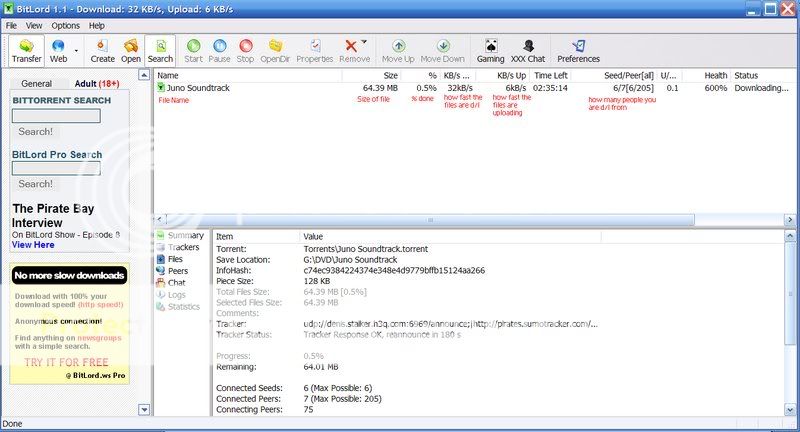
Task: Click the 02:35:14 time left cell
Action: pyautogui.click(x=550, y=88)
